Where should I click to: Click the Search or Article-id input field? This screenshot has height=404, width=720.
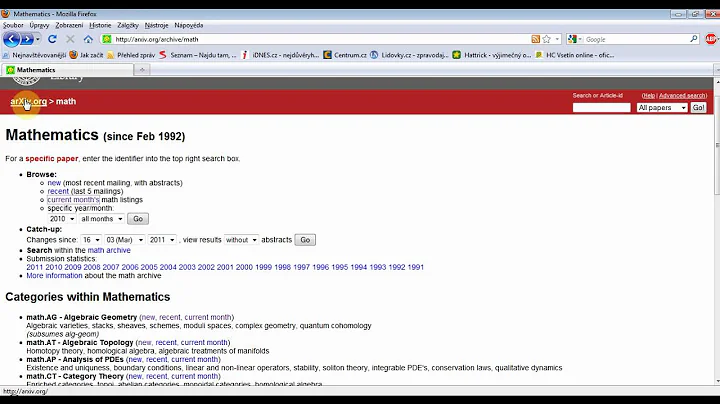602,107
